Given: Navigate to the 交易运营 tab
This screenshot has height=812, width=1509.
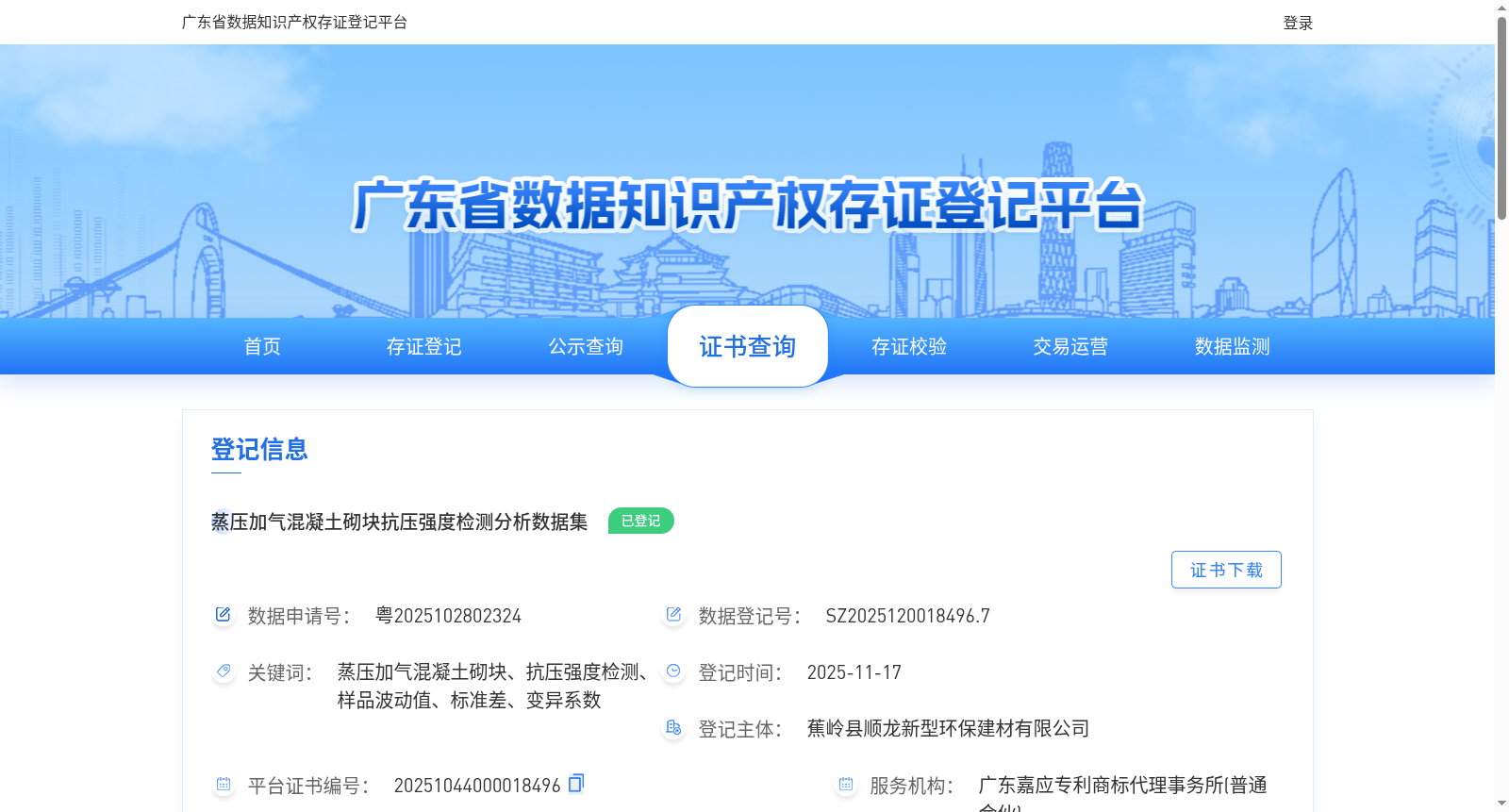Looking at the screenshot, I should tap(1070, 346).
